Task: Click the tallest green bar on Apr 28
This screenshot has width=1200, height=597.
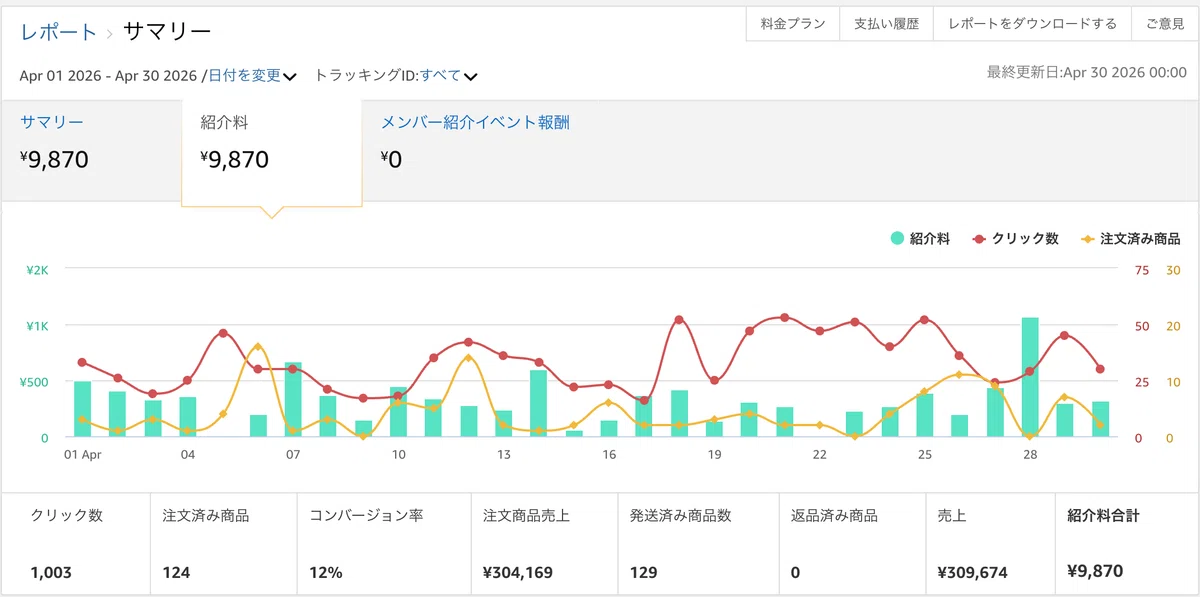Action: point(1030,377)
